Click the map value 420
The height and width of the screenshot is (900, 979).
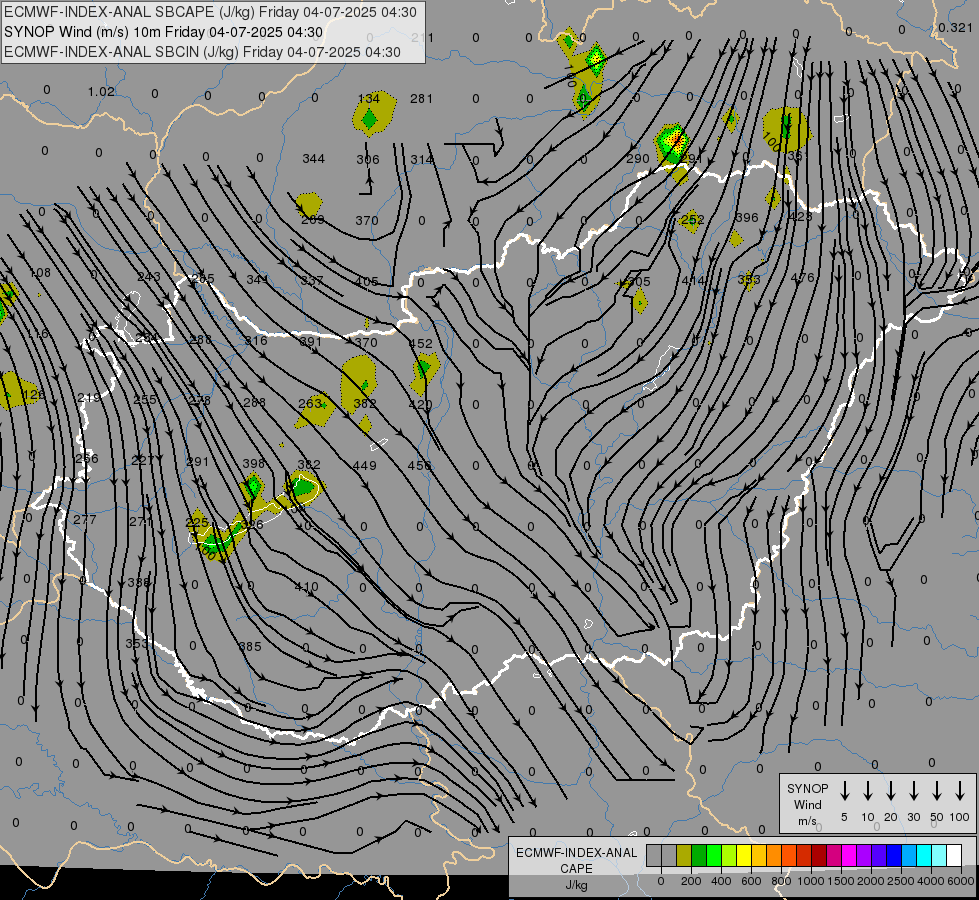[x=420, y=404]
